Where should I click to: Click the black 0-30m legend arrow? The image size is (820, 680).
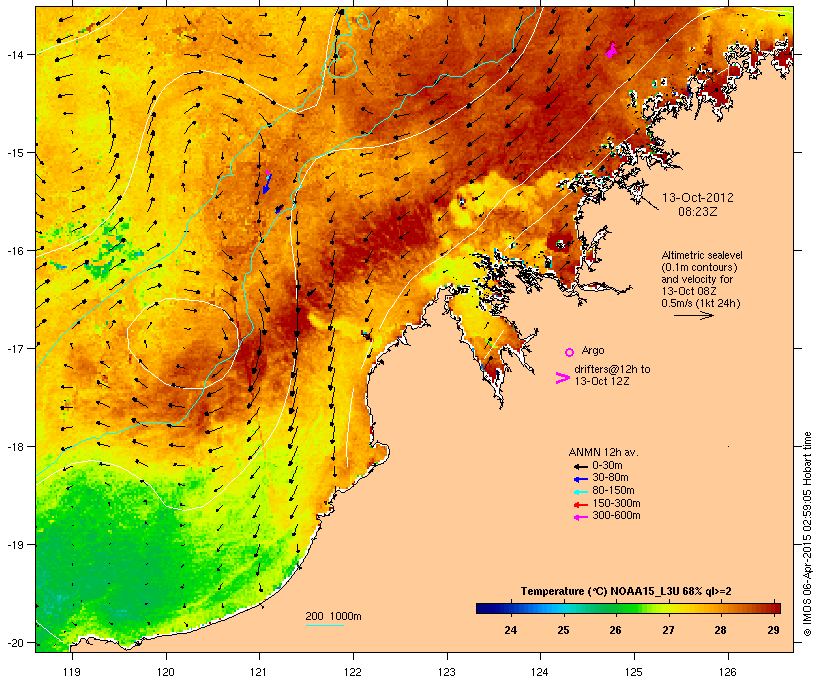pos(580,467)
